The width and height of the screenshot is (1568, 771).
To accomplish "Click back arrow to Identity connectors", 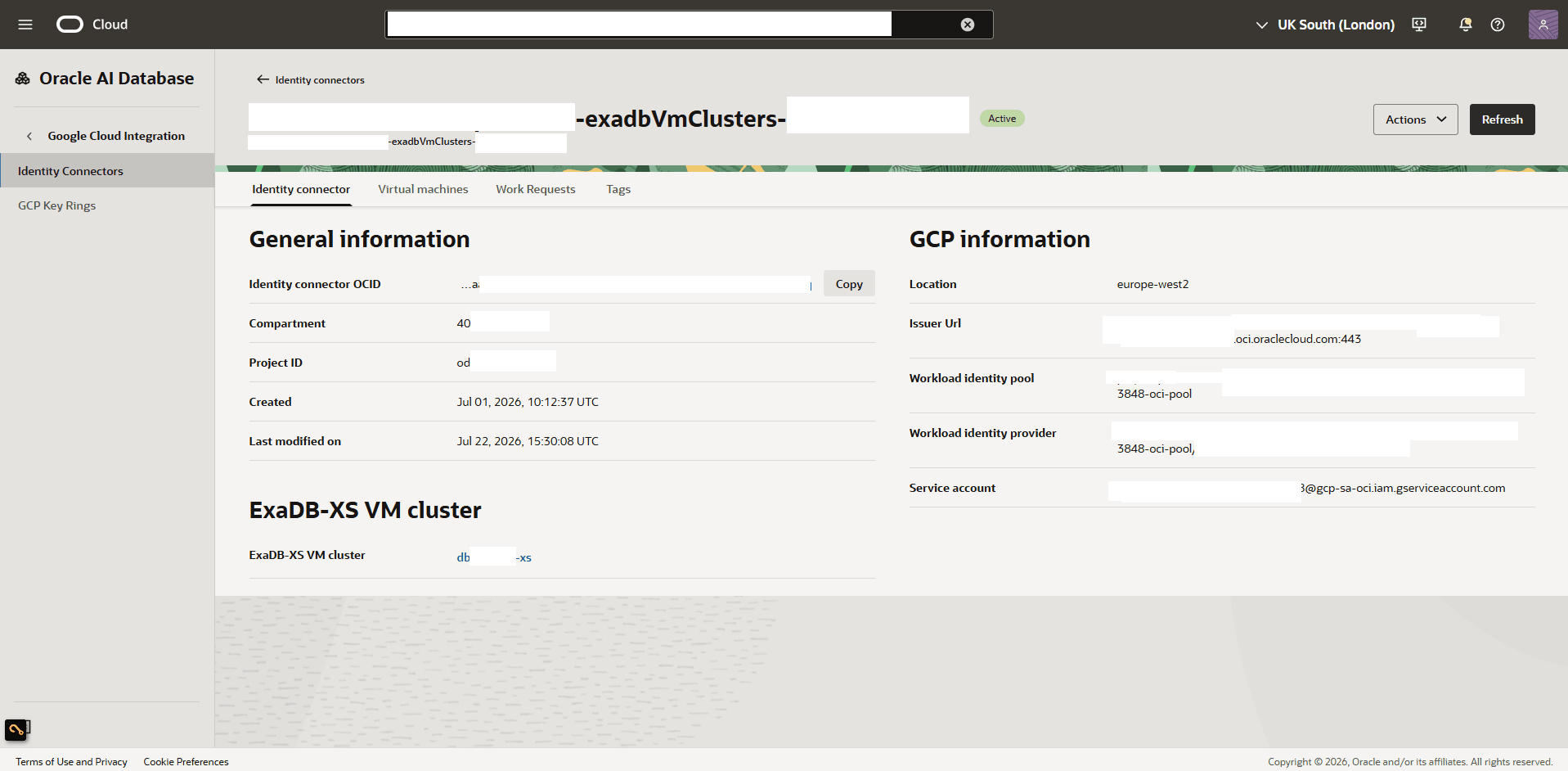I will click(x=263, y=79).
